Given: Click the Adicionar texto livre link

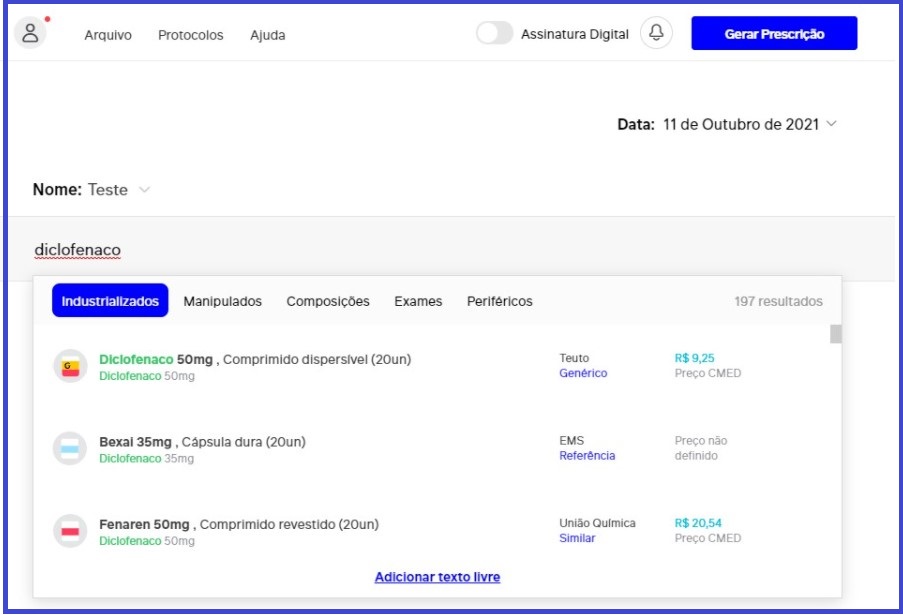Looking at the screenshot, I should coord(437,577).
